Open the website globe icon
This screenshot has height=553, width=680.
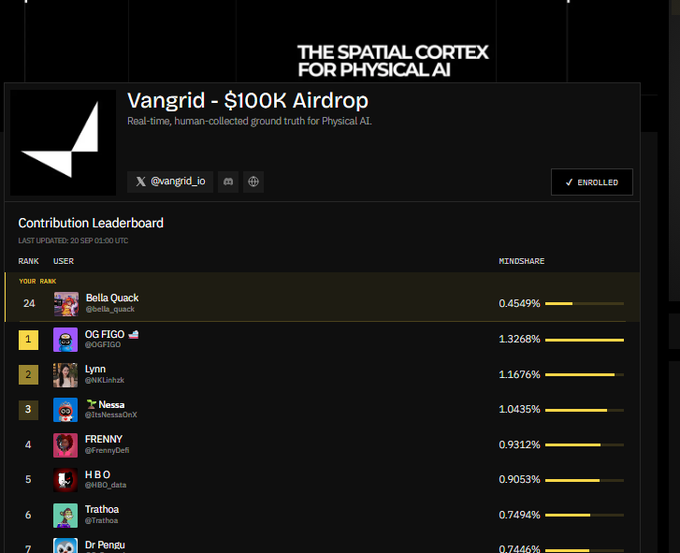coord(253,182)
